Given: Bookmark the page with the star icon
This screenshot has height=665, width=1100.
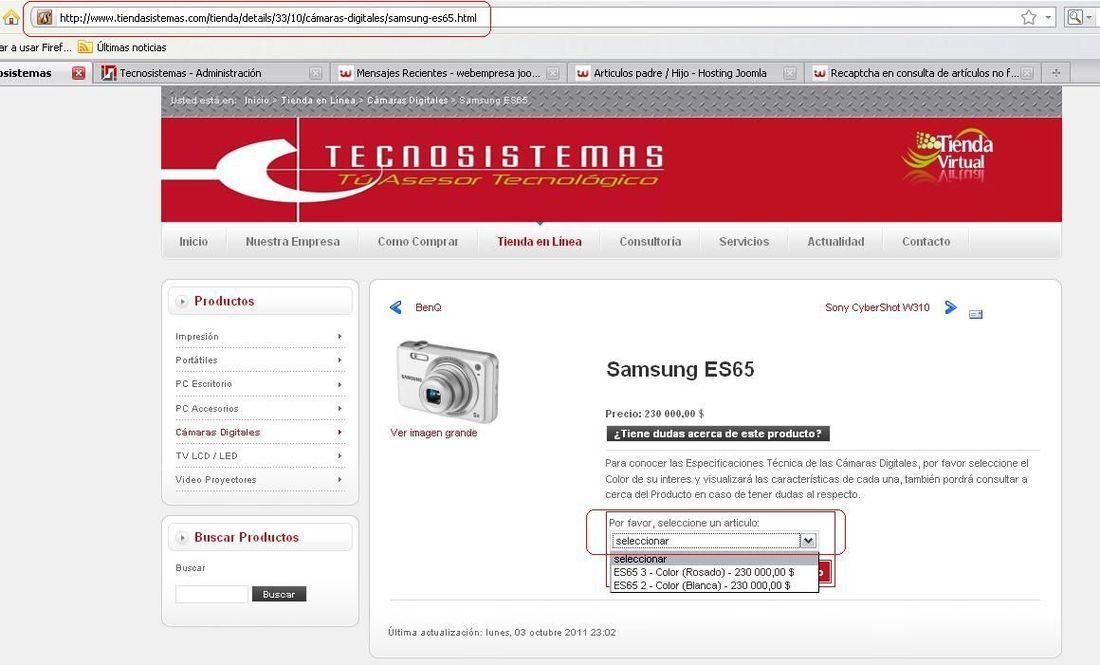Looking at the screenshot, I should coord(1028,18).
